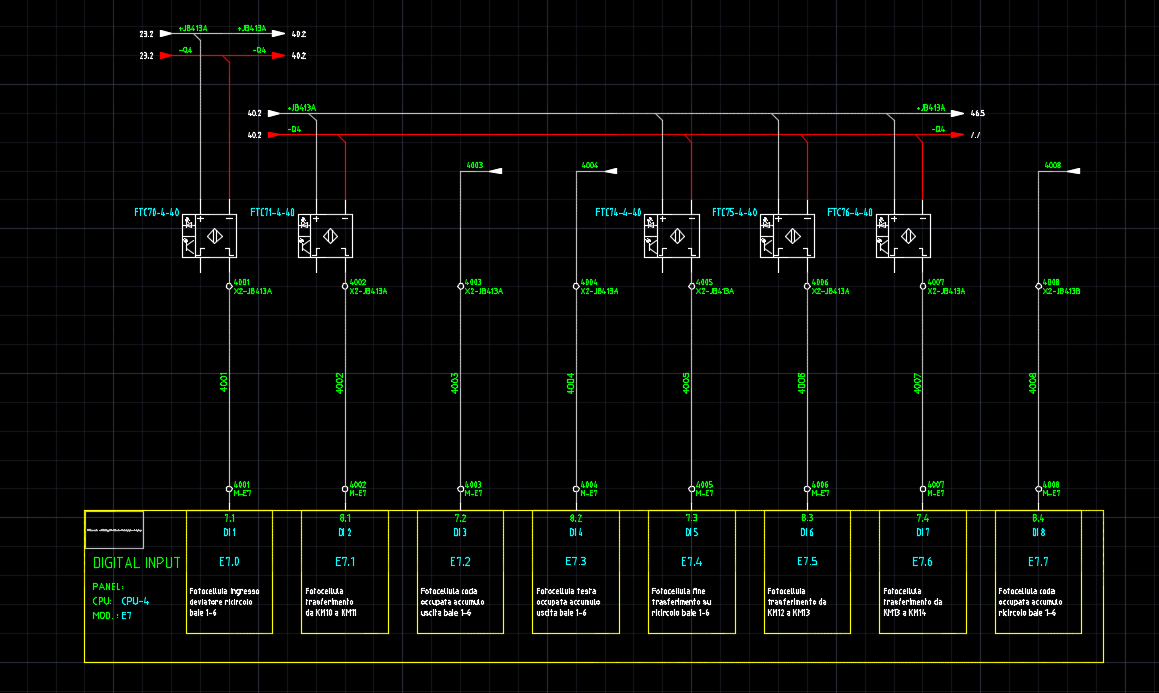Click the DIGITAL INPUT module title
Image resolution: width=1159 pixels, height=693 pixels.
point(136,563)
